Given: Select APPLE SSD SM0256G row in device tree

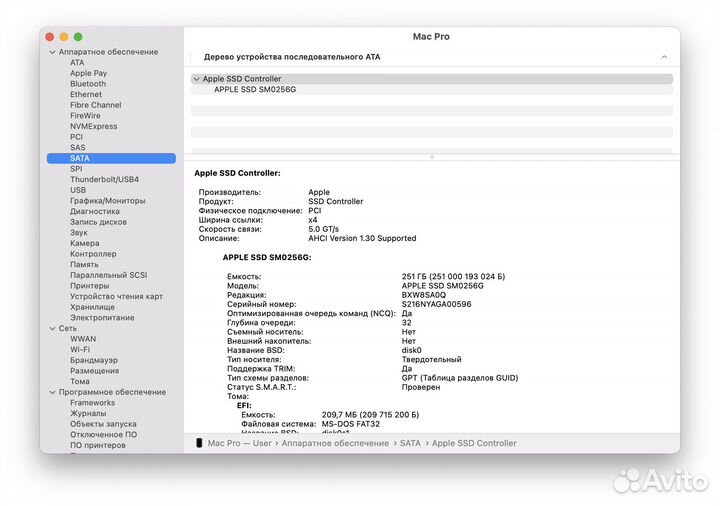Looking at the screenshot, I should (432, 90).
